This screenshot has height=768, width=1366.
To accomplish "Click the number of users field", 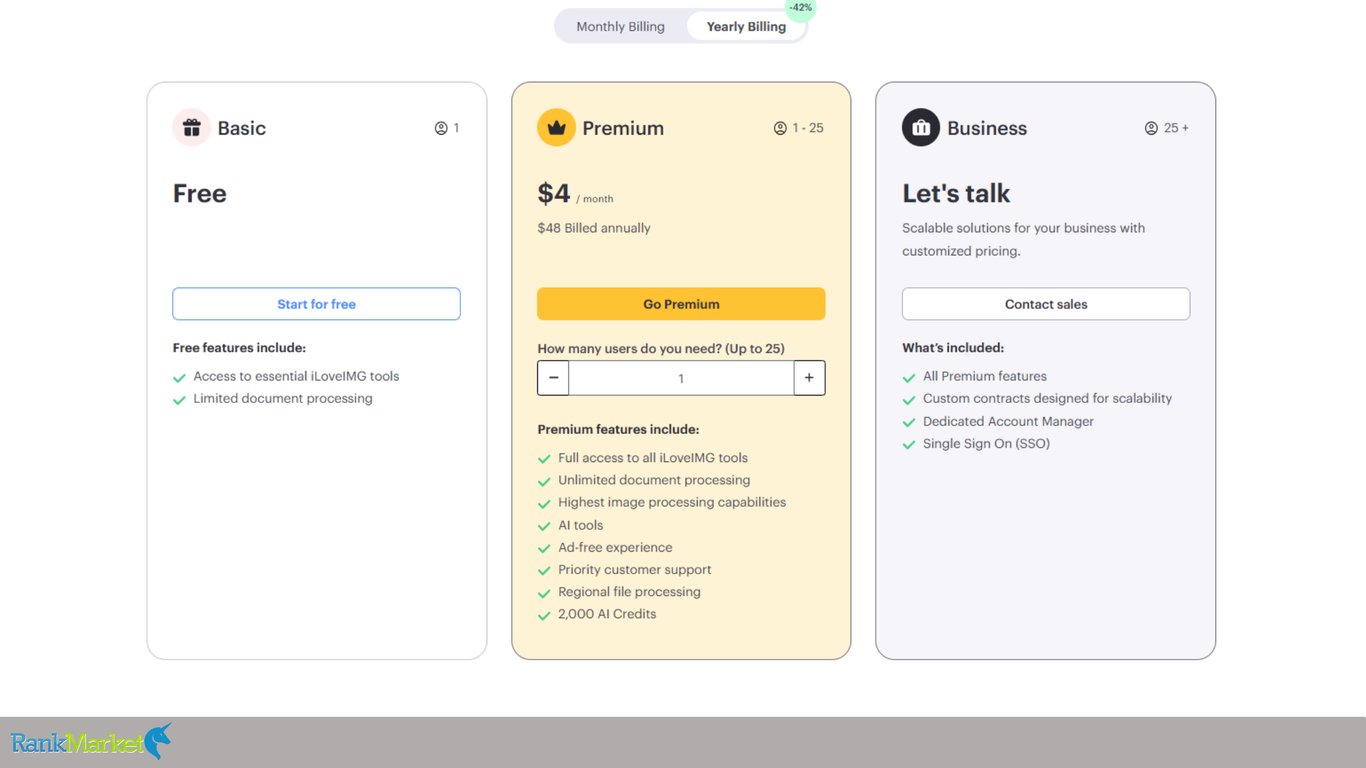I will 681,378.
